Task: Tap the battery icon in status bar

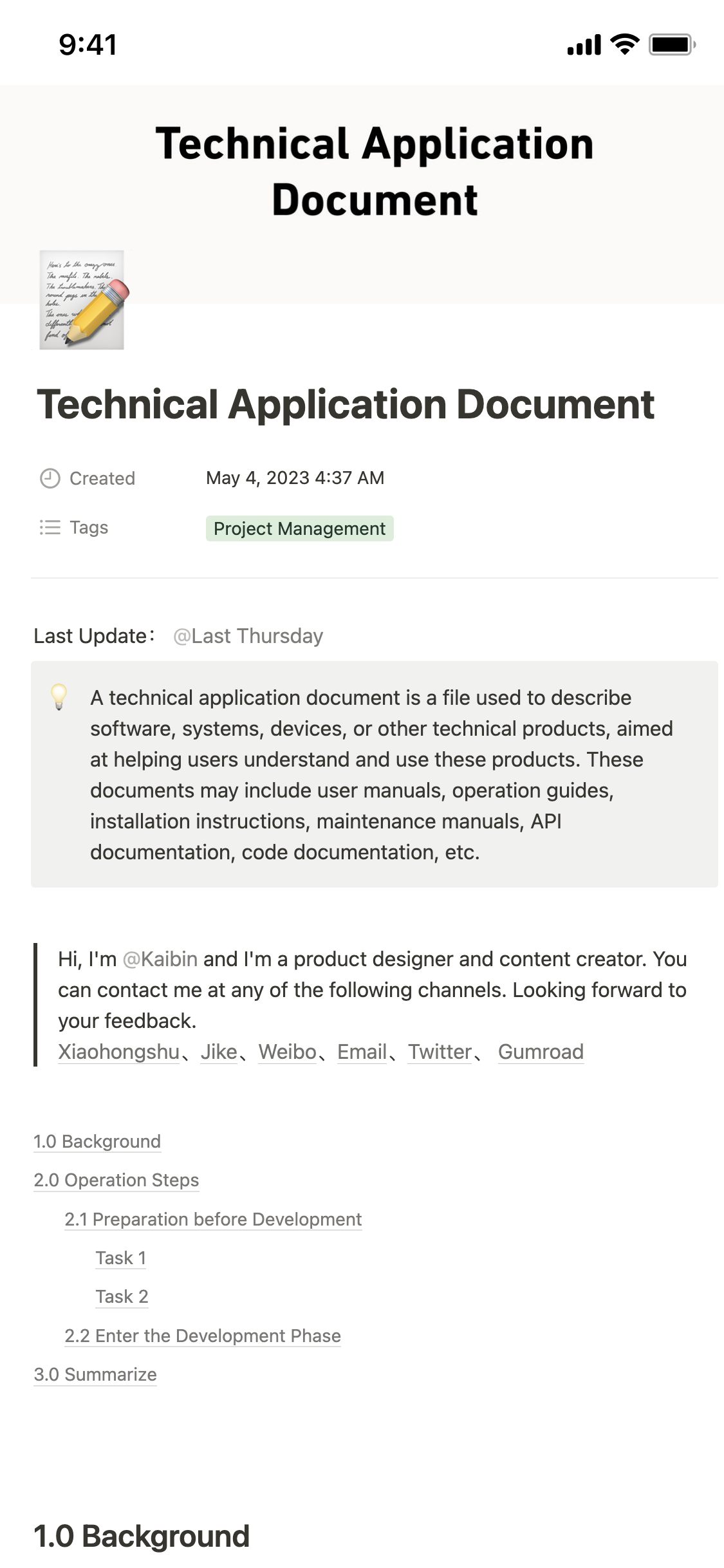Action: (671, 44)
